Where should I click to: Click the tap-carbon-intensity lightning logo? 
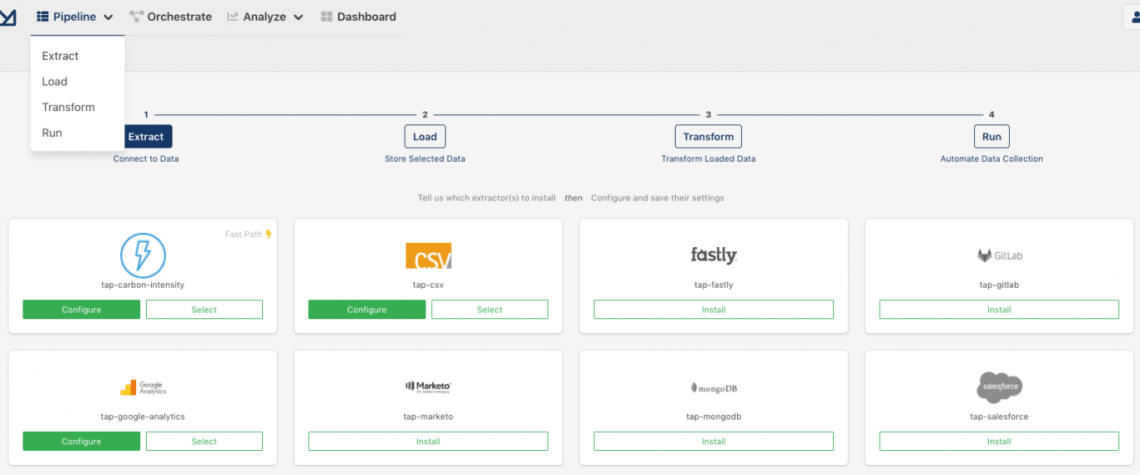tap(142, 255)
